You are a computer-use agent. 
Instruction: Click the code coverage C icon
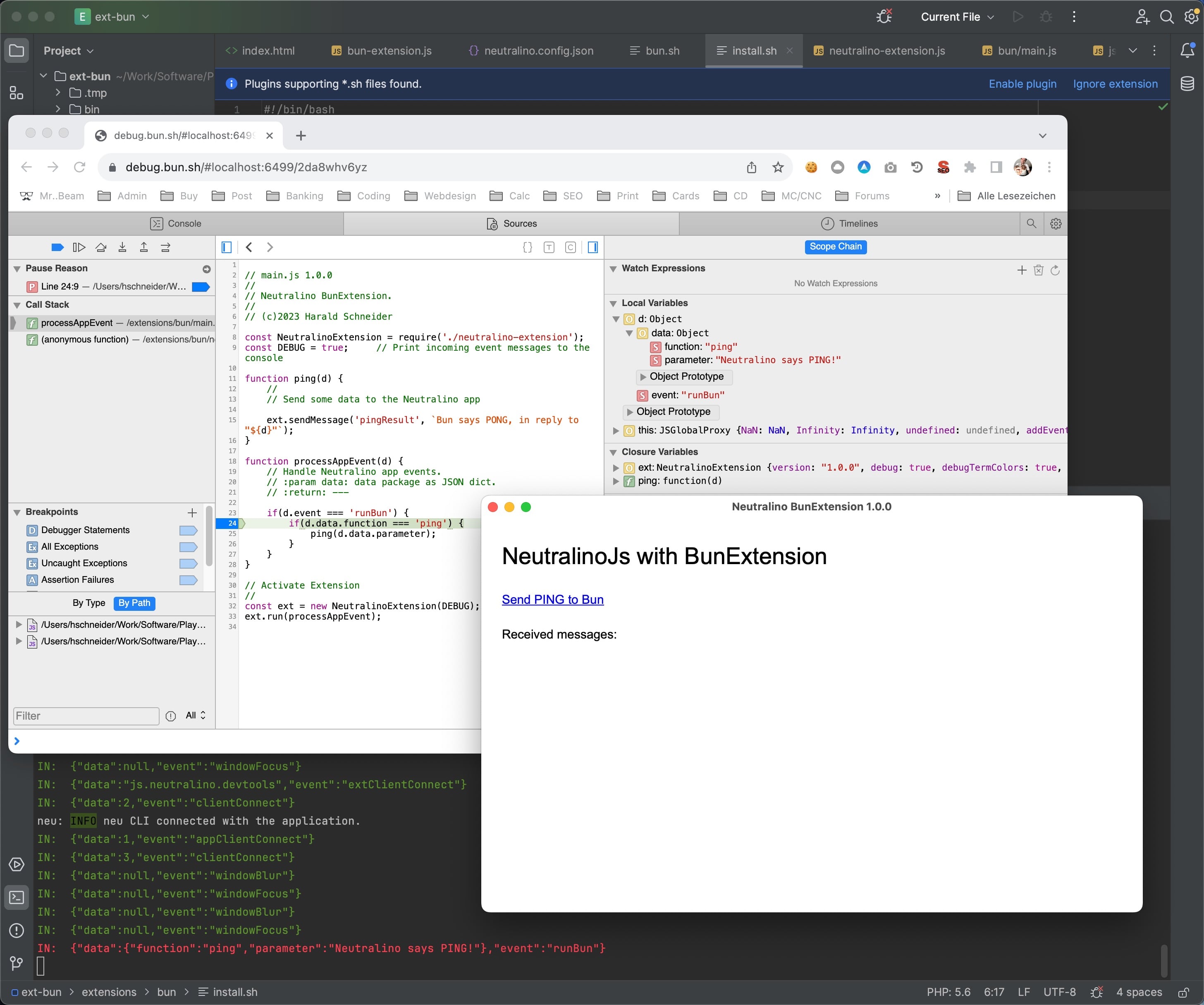pos(571,247)
